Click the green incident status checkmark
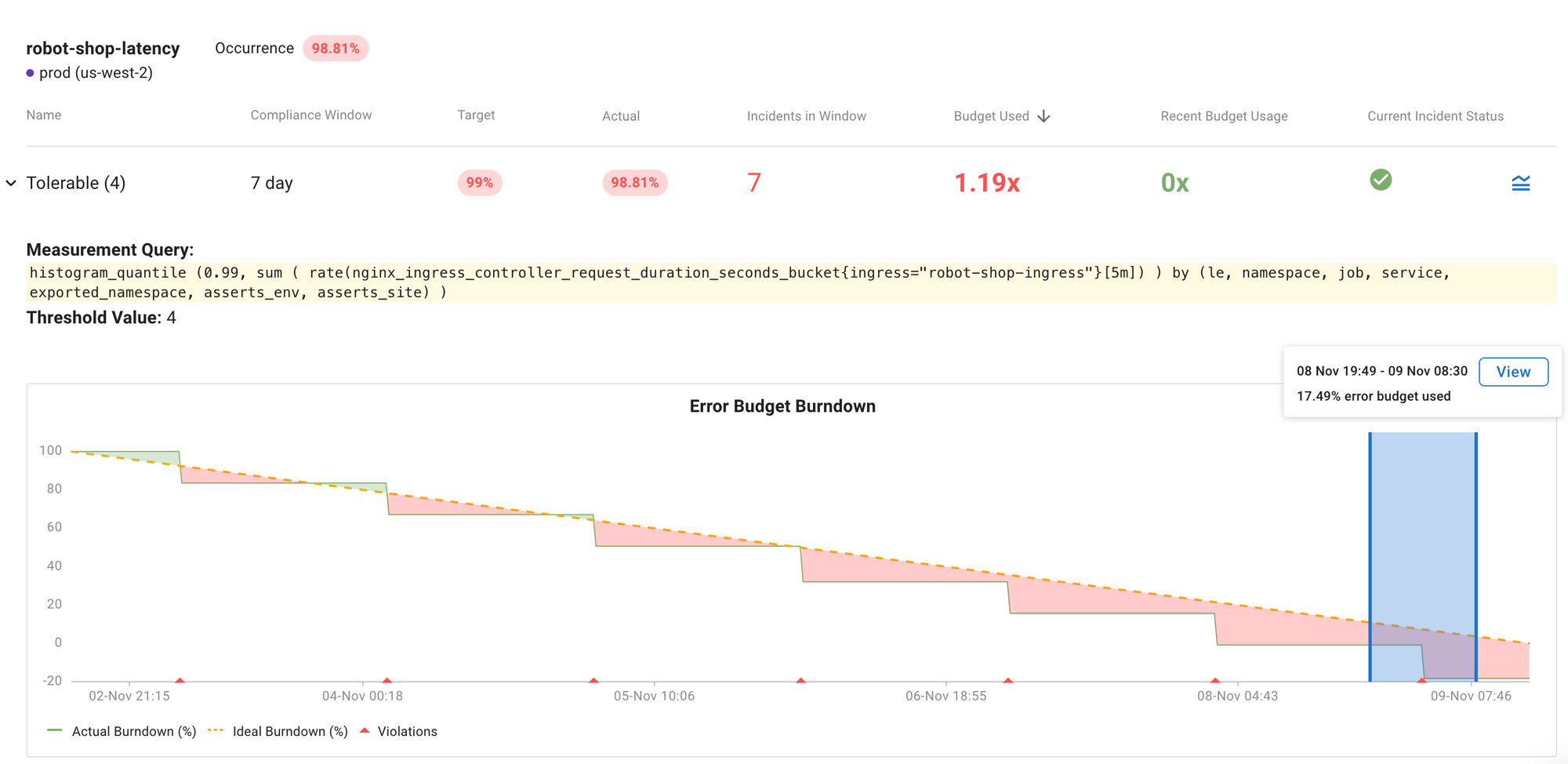The image size is (1568, 764). coord(1381,180)
